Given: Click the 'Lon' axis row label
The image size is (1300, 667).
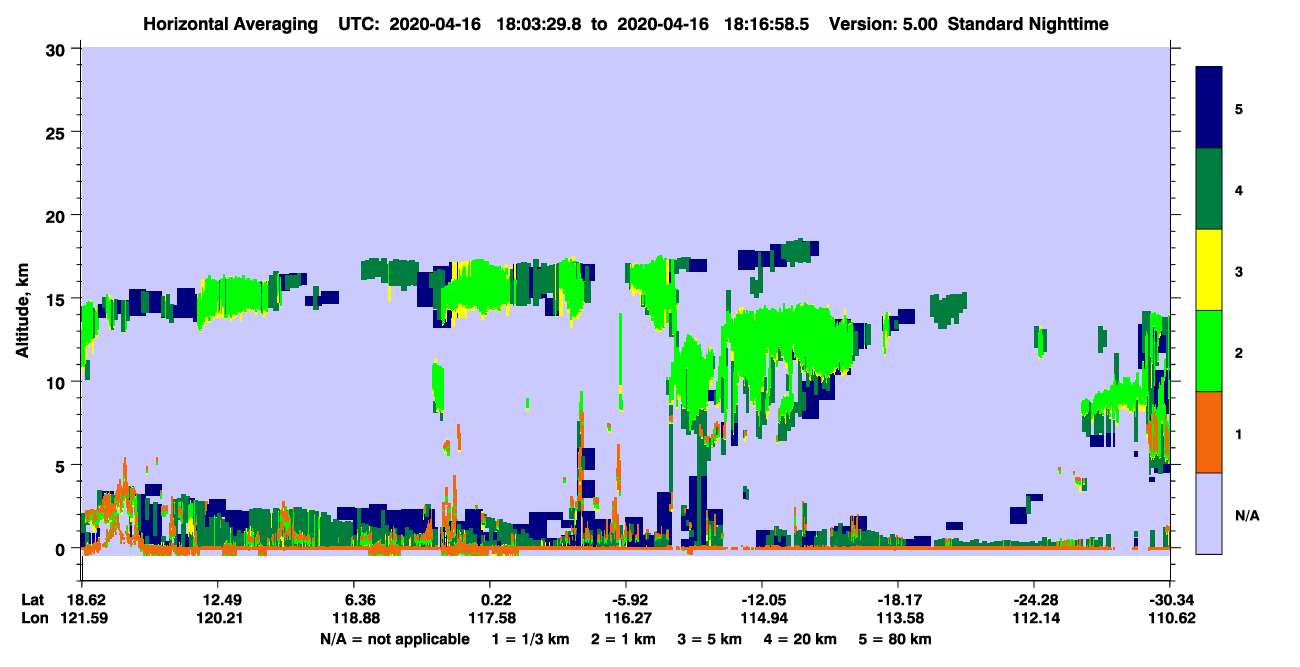Looking at the screenshot, I should (x=33, y=618).
